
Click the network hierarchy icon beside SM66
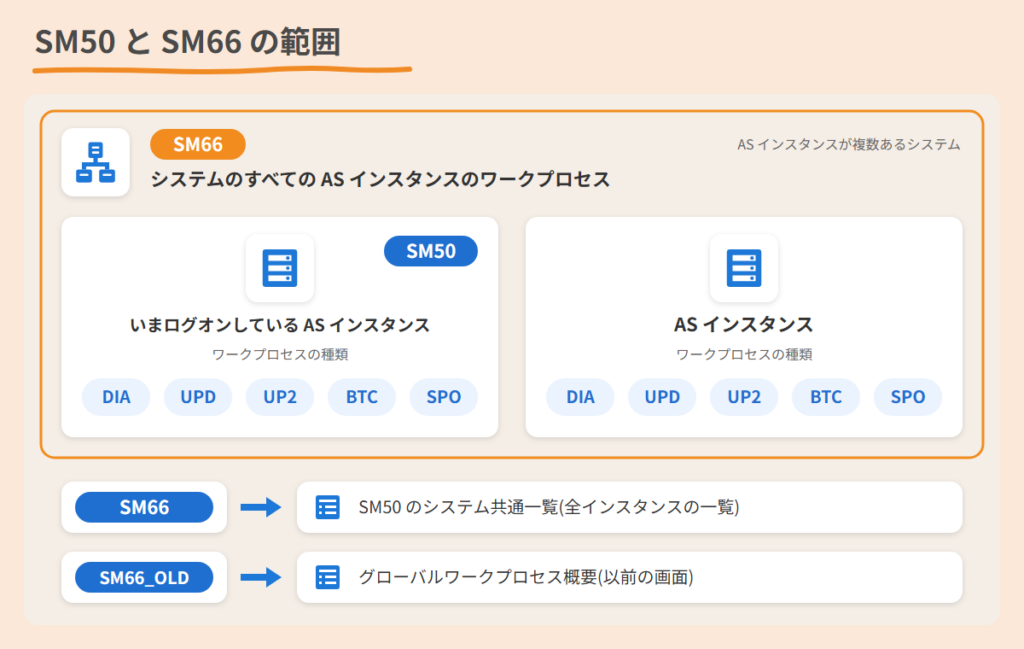coord(95,162)
